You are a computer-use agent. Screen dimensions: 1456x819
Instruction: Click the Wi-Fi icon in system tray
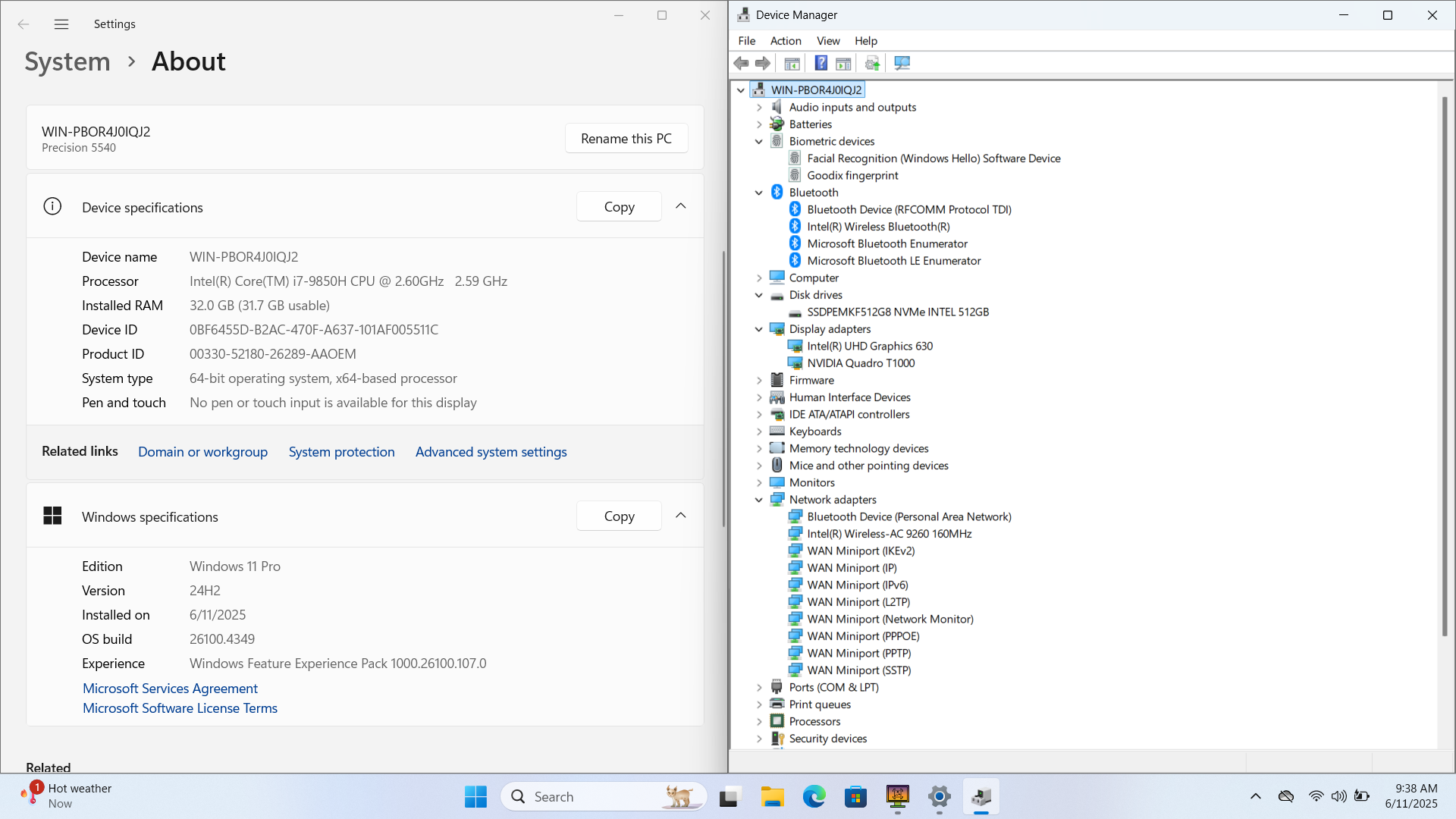tap(1316, 796)
